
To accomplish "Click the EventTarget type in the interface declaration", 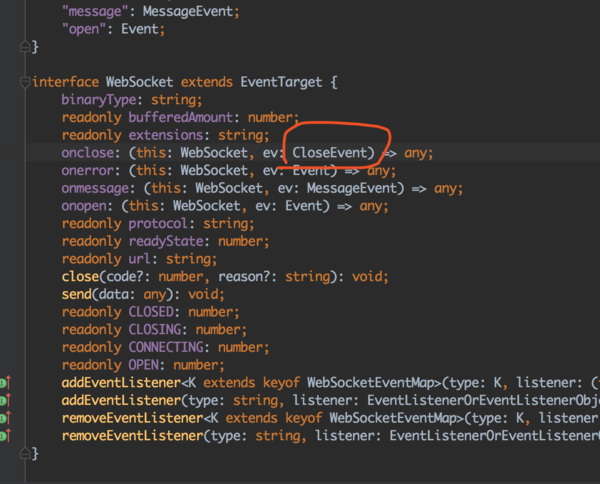I will (x=281, y=82).
